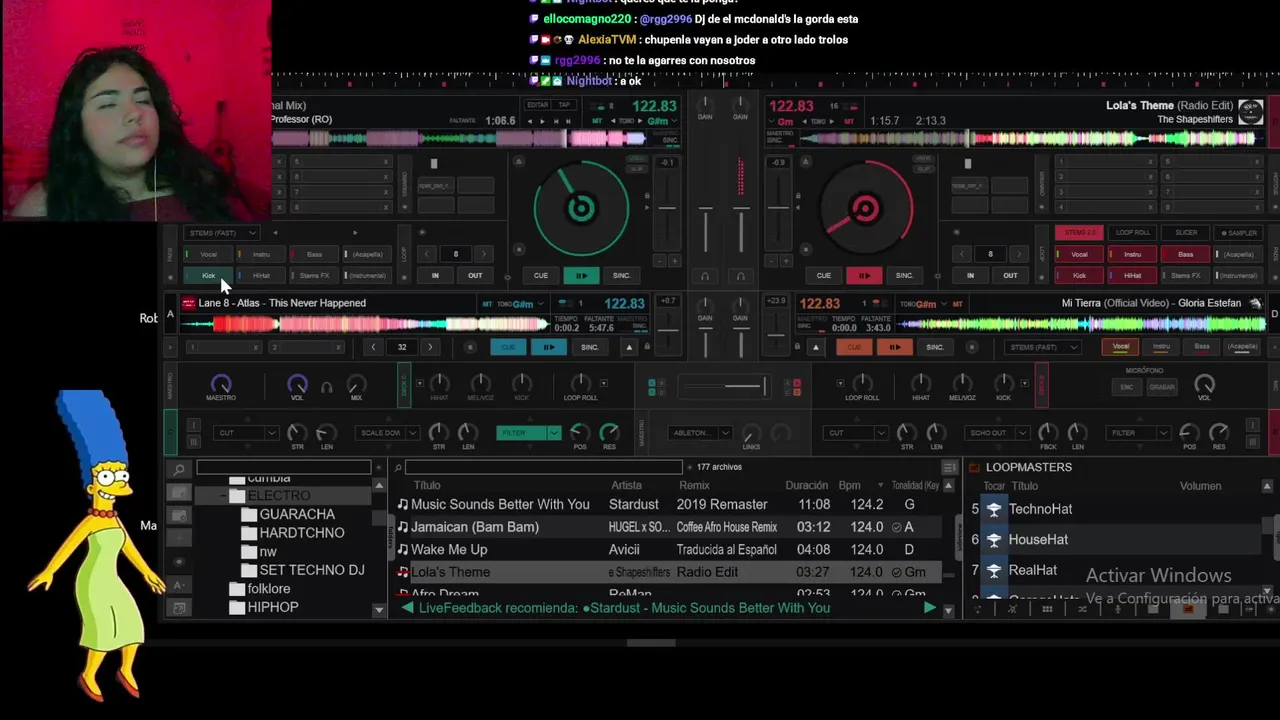Open the SCALE DOWN effect dropdown
The width and height of the screenshot is (1280, 720).
coord(387,433)
